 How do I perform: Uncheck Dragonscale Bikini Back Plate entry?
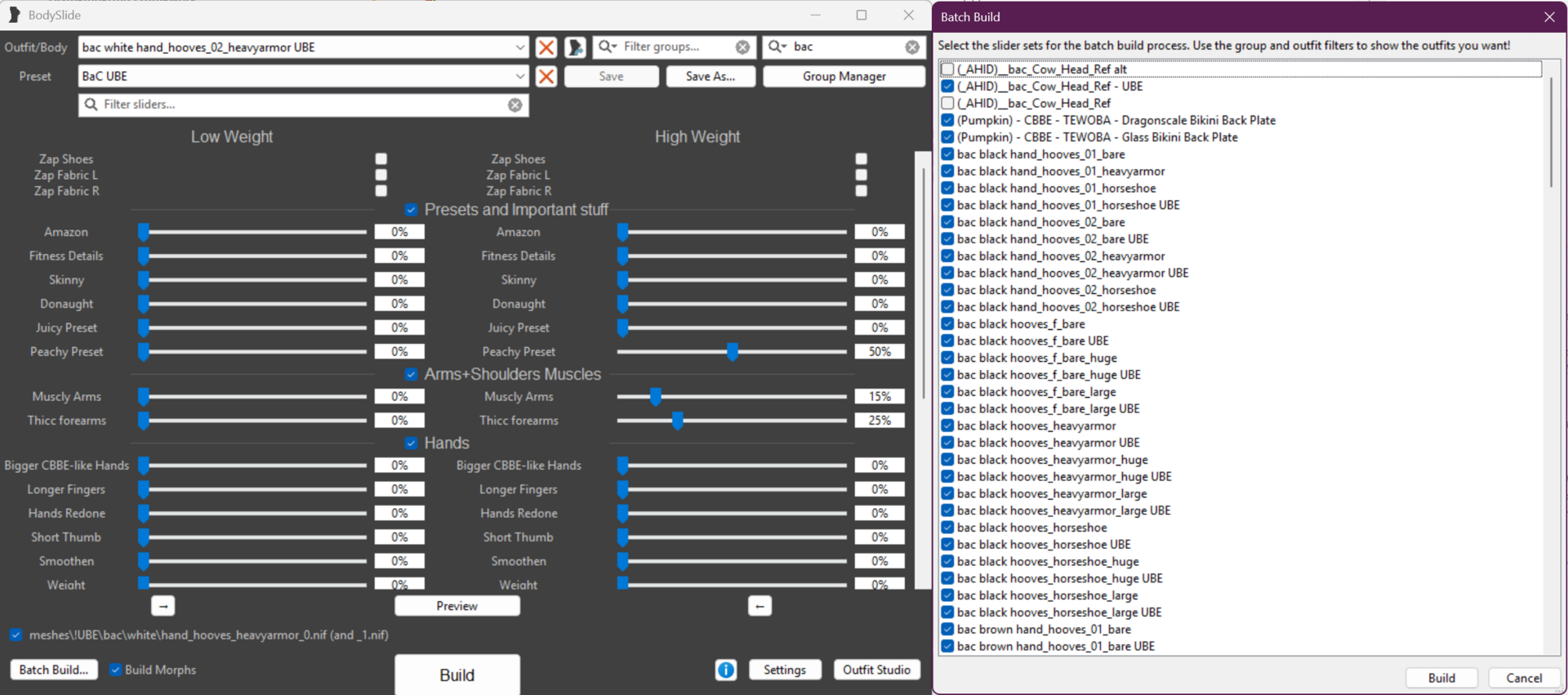click(947, 120)
